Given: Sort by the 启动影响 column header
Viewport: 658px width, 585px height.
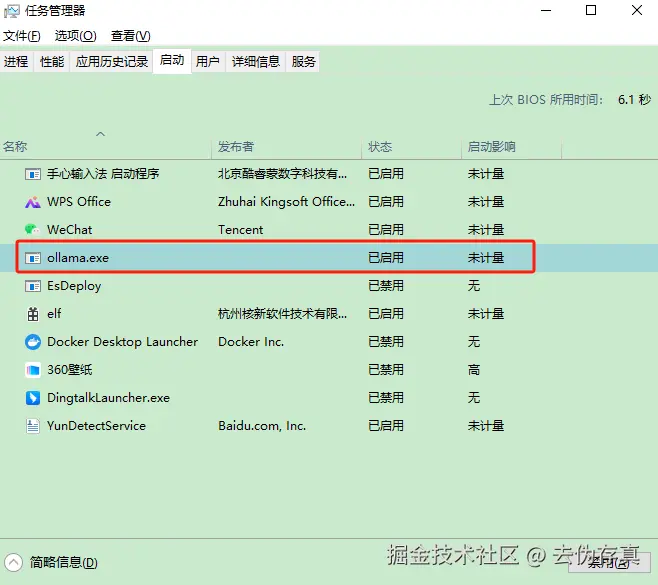Looking at the screenshot, I should [511, 146].
